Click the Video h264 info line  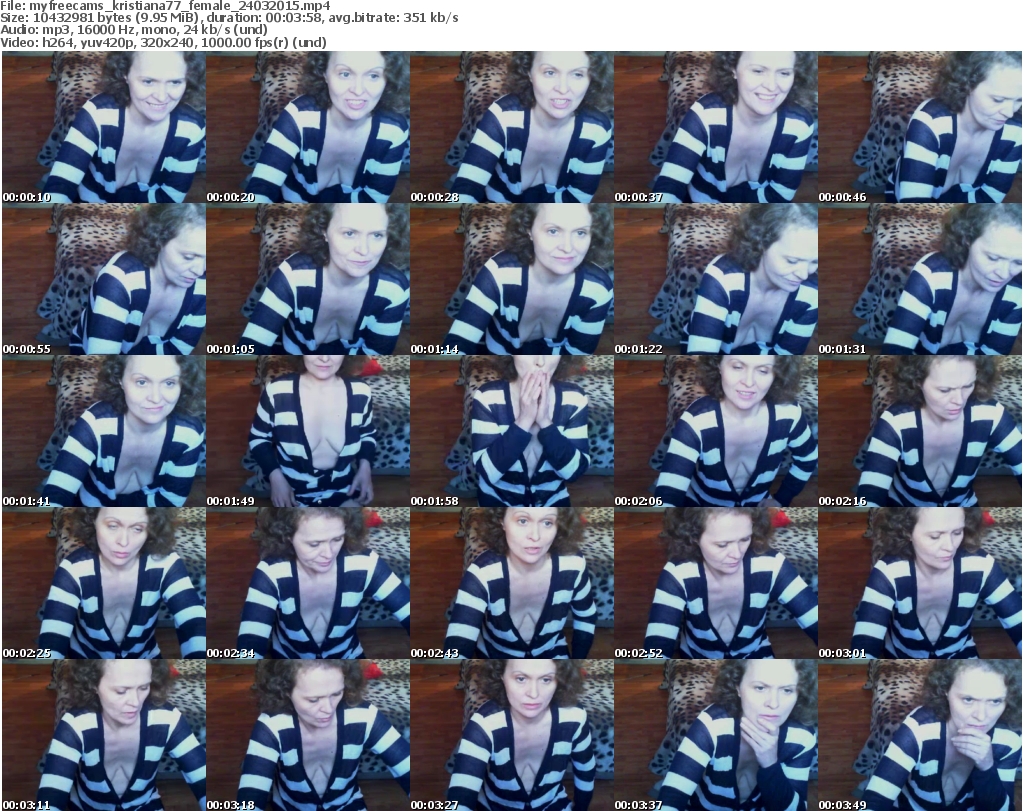coord(163,42)
